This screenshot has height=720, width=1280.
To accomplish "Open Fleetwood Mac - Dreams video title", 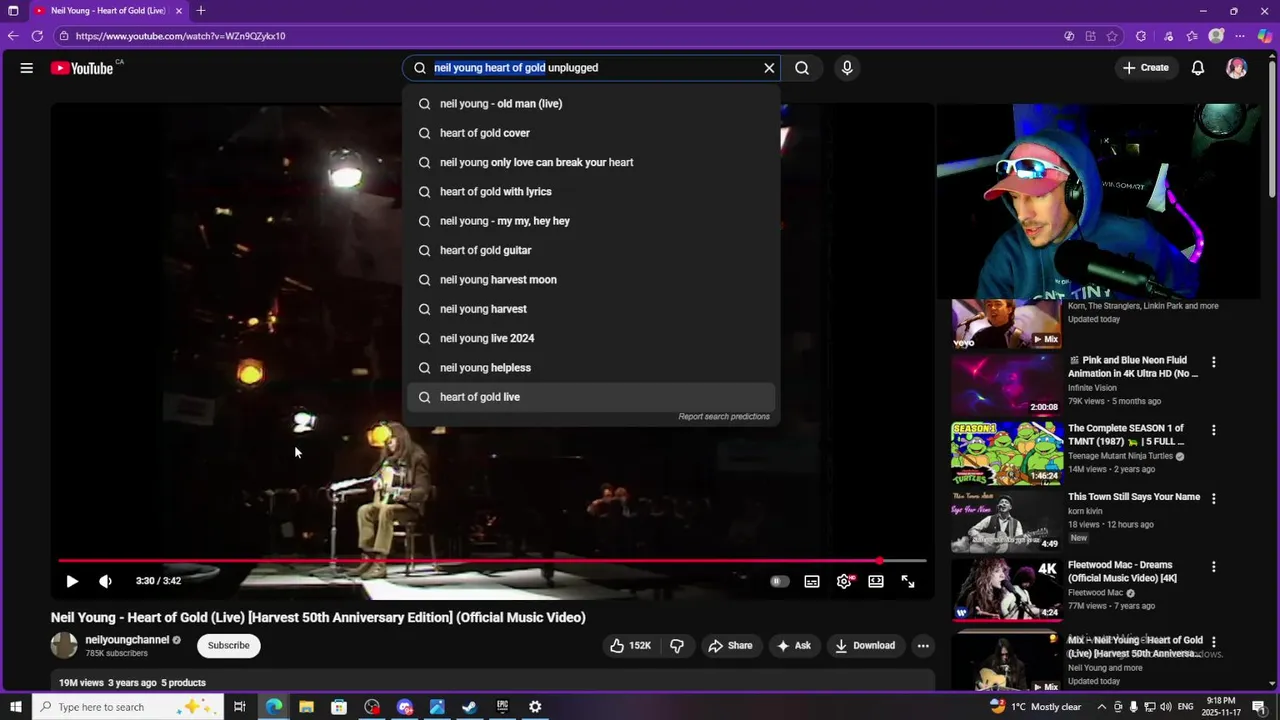I will 1123,571.
